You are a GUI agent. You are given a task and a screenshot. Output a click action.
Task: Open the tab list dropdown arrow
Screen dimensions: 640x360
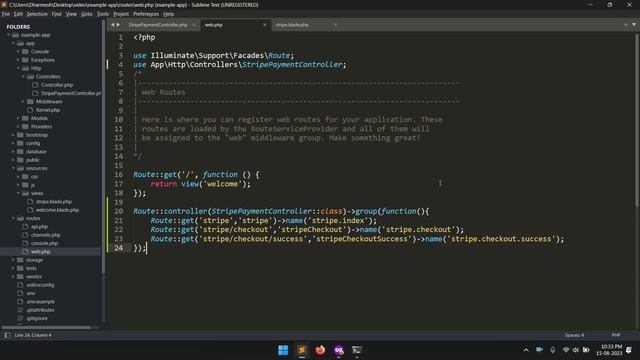pos(634,25)
